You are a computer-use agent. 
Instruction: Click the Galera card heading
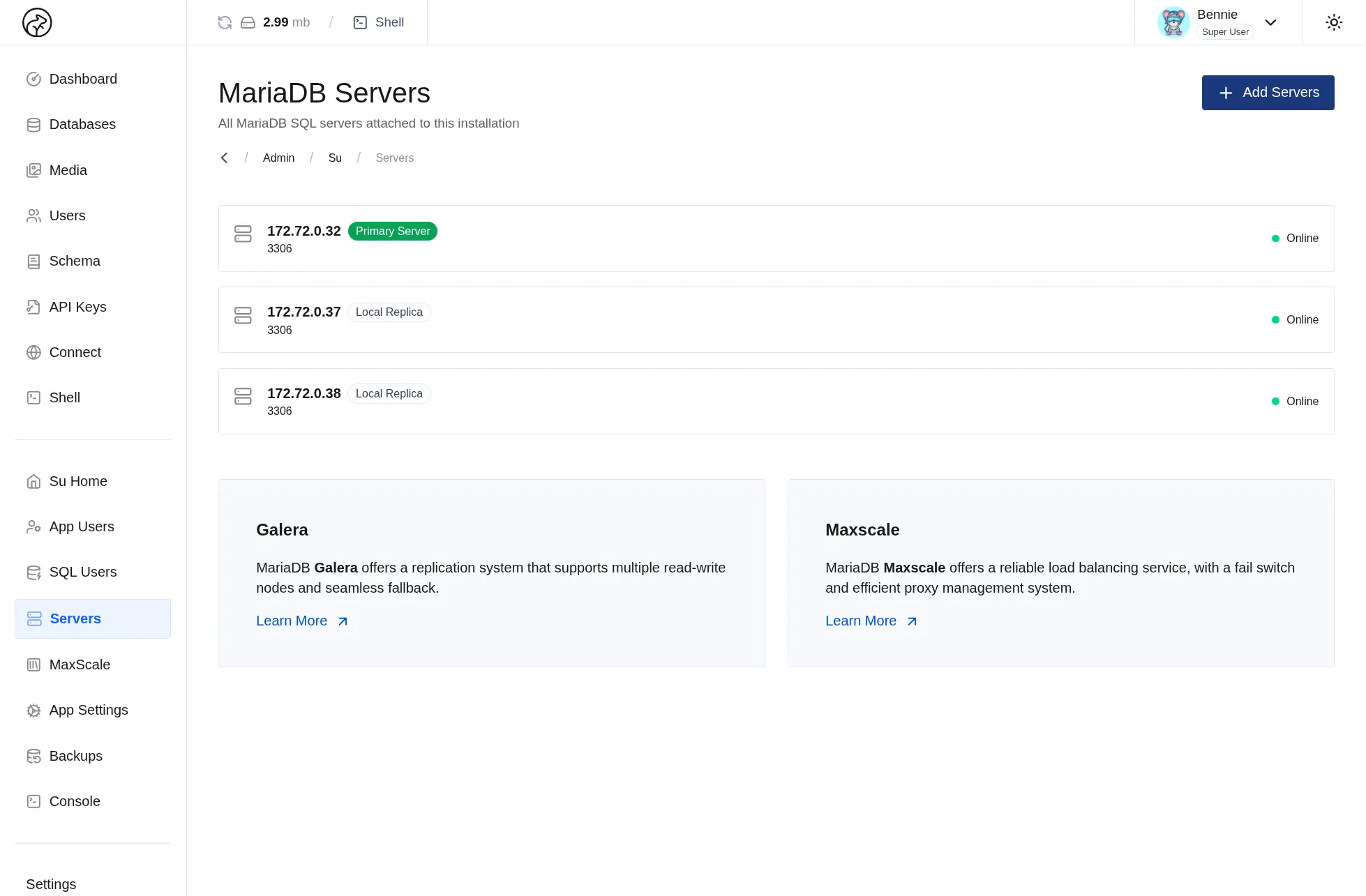282,530
